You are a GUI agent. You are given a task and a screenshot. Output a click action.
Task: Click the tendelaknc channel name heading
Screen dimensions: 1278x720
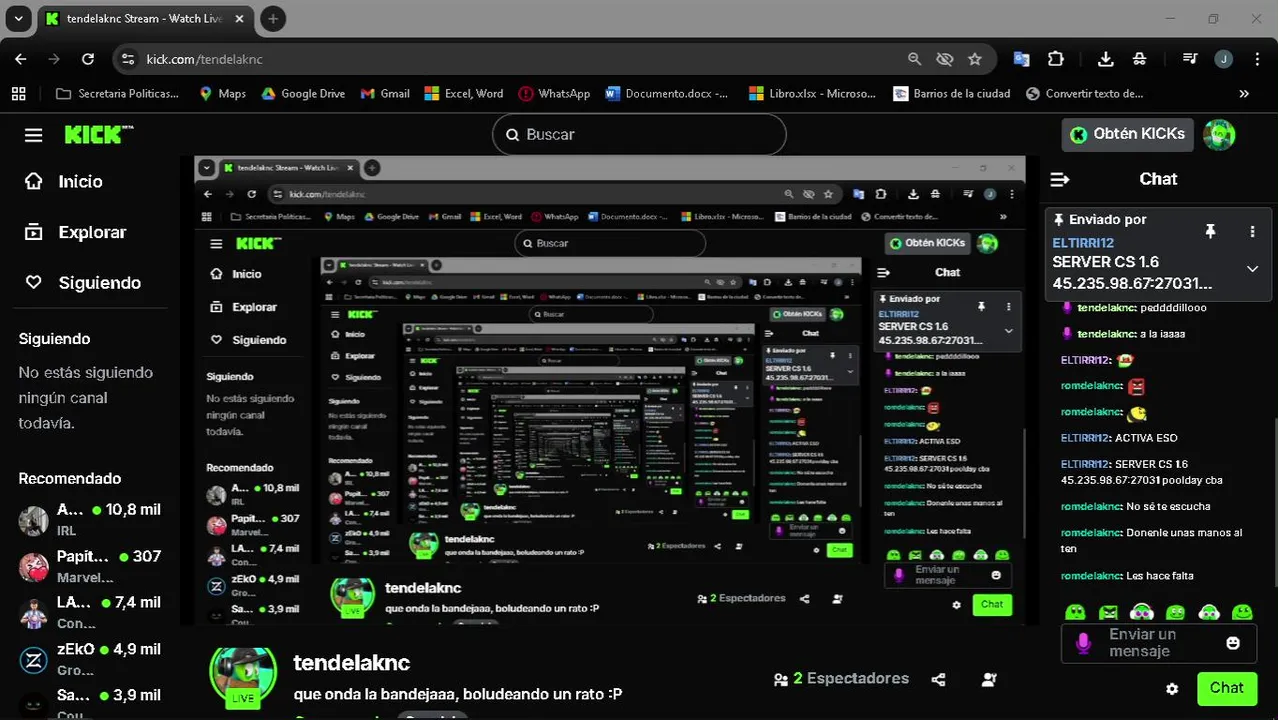click(x=351, y=662)
